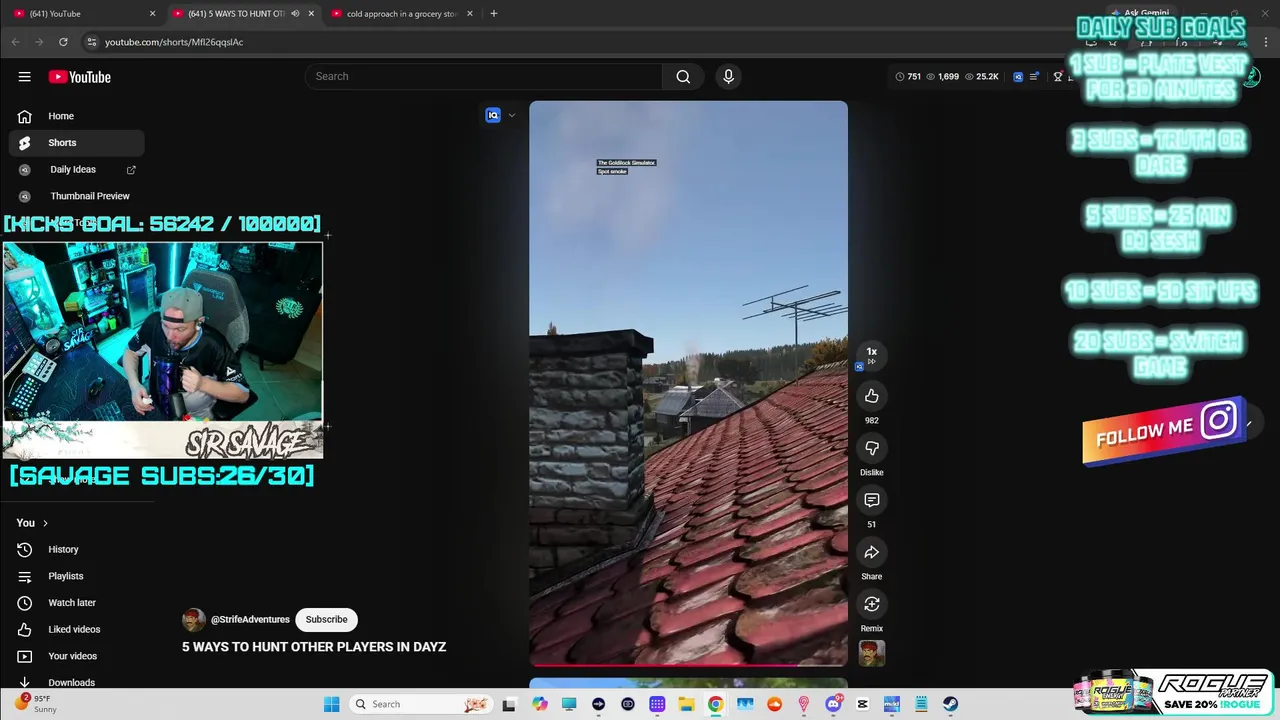Launch Copilot from the taskbar
The image size is (1280, 720).
click(540, 704)
